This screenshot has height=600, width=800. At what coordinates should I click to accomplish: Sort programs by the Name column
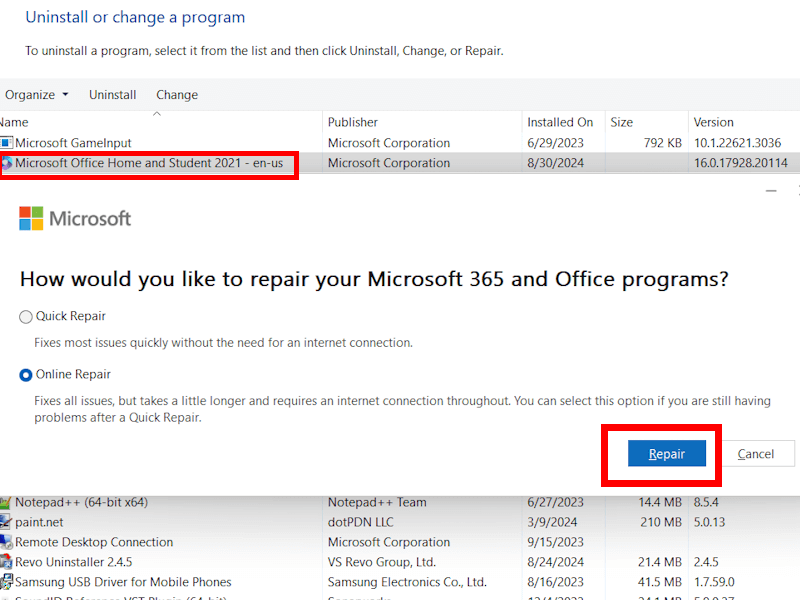click(x=20, y=122)
